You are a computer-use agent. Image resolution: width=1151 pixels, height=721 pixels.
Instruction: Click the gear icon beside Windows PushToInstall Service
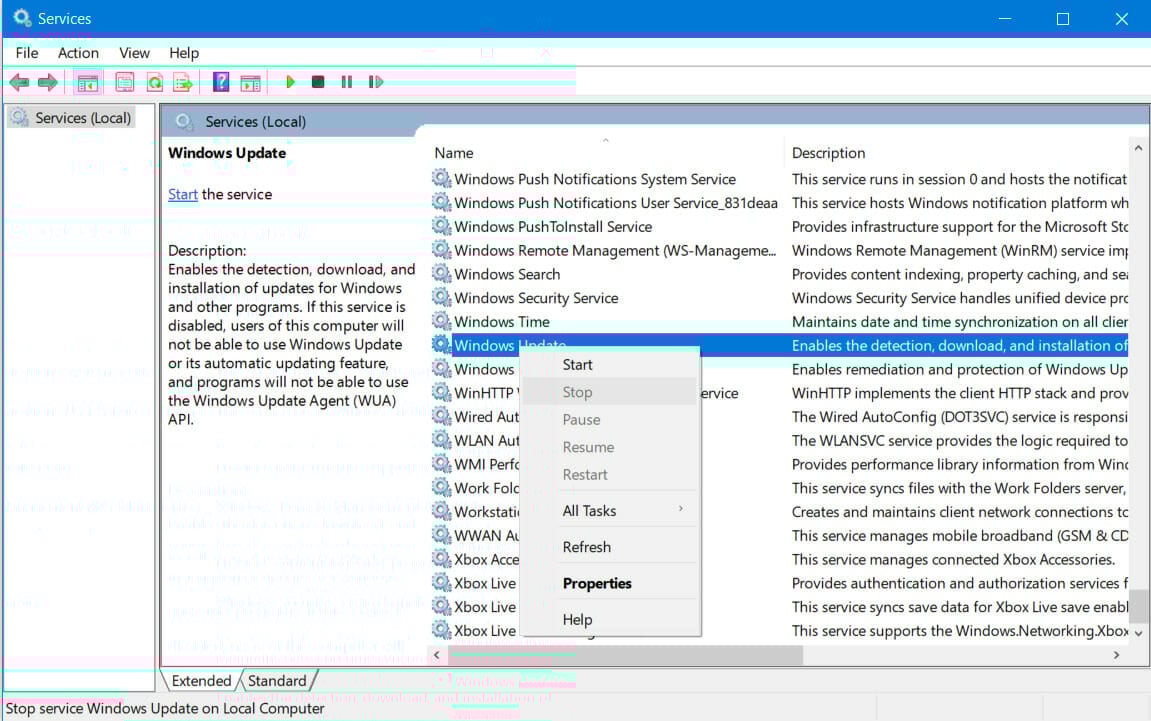441,226
